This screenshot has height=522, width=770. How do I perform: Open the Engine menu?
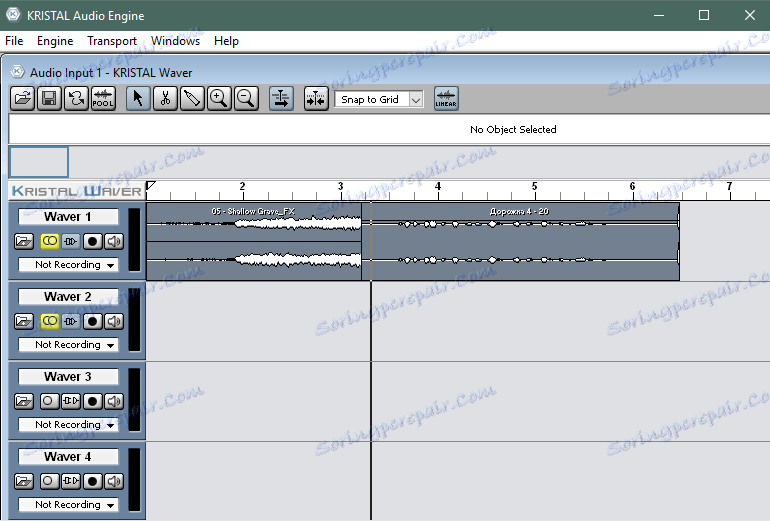click(x=55, y=41)
